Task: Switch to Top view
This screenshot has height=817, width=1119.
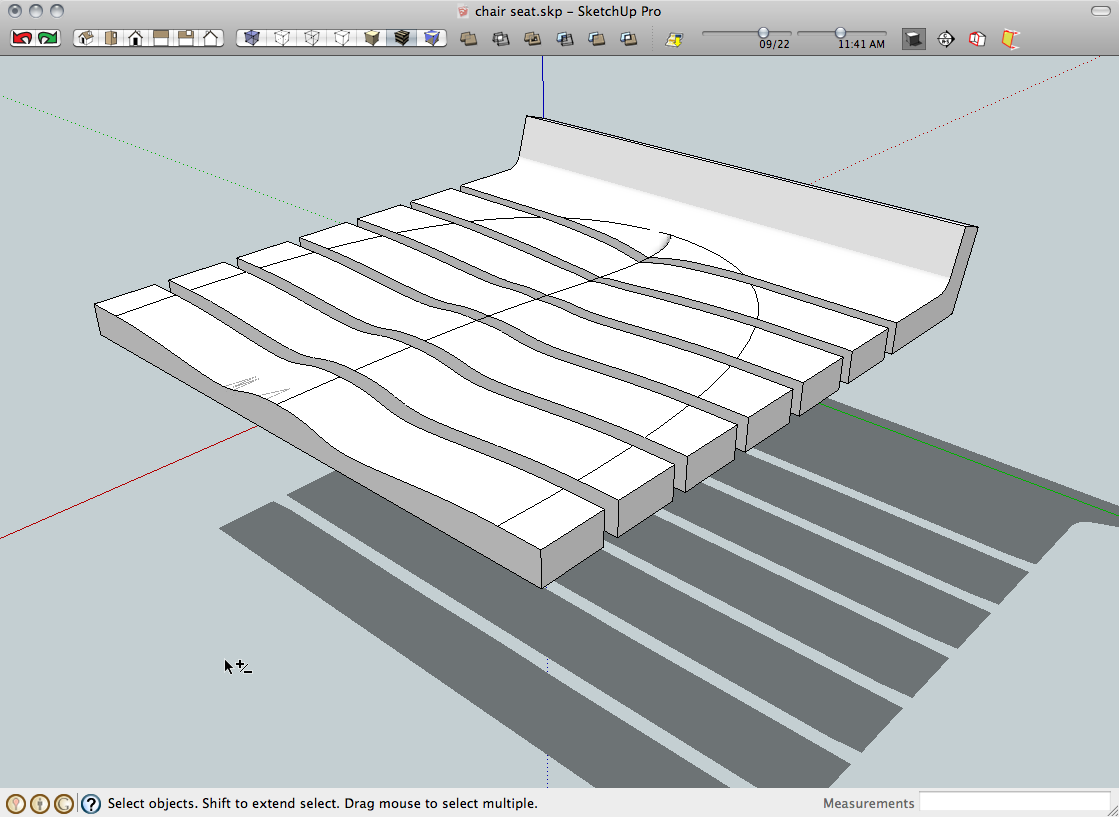Action: (110, 38)
